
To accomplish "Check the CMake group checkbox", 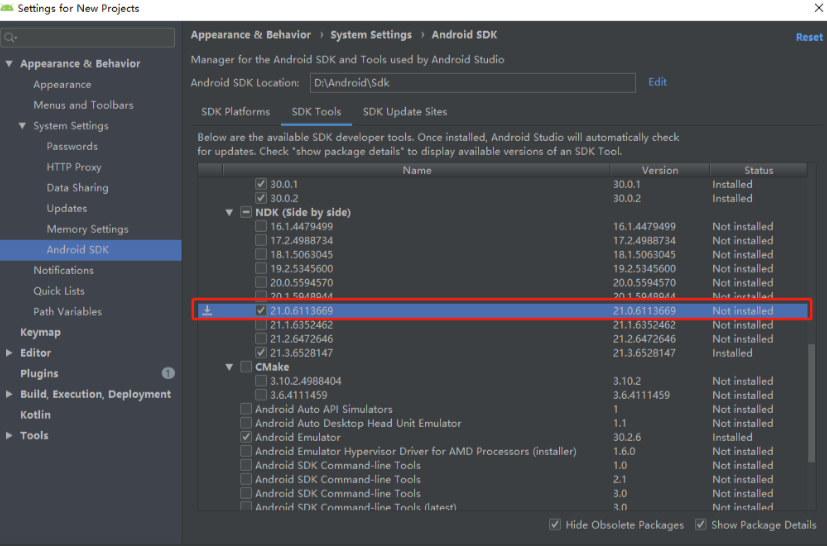I will (246, 367).
